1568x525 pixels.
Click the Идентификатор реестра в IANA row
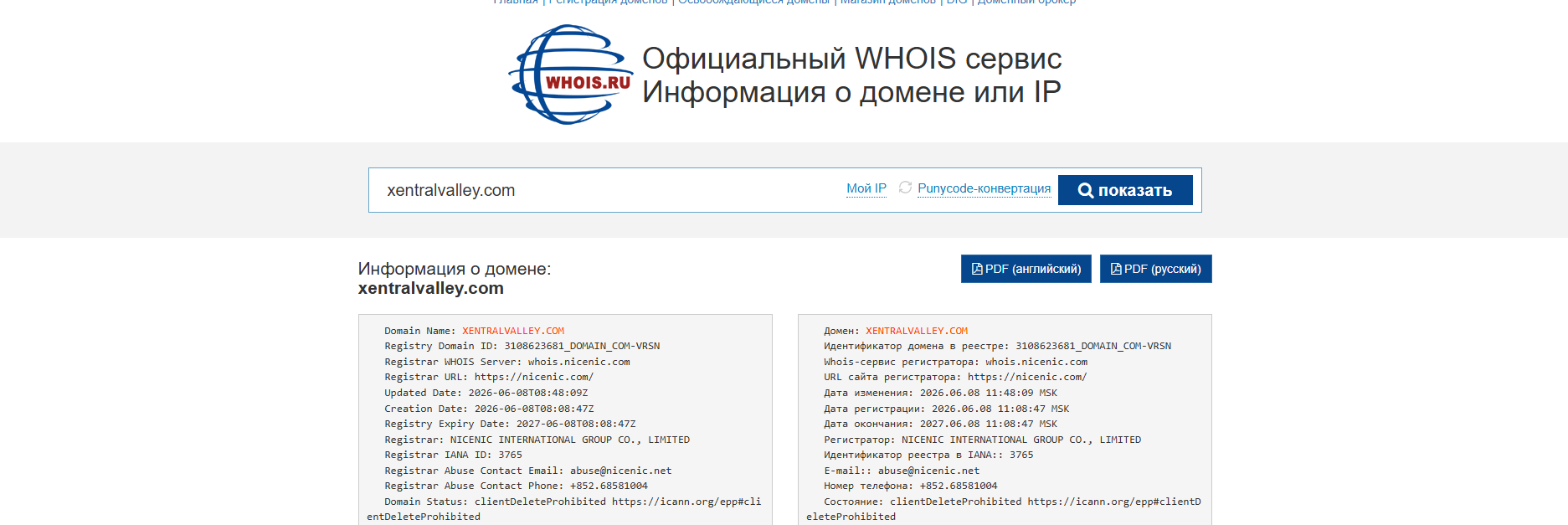[928, 455]
